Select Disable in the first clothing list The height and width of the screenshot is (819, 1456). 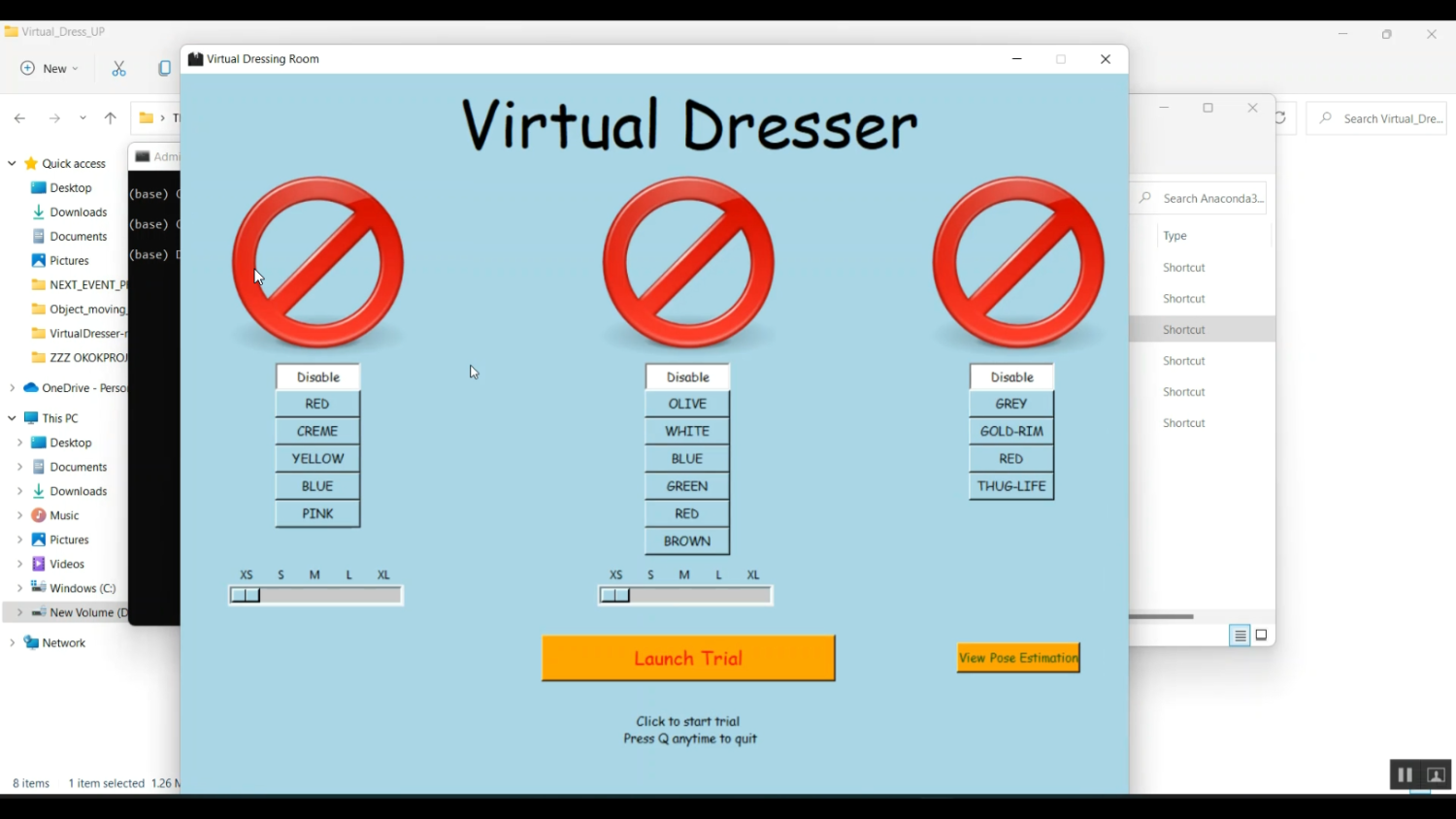pyautogui.click(x=317, y=377)
